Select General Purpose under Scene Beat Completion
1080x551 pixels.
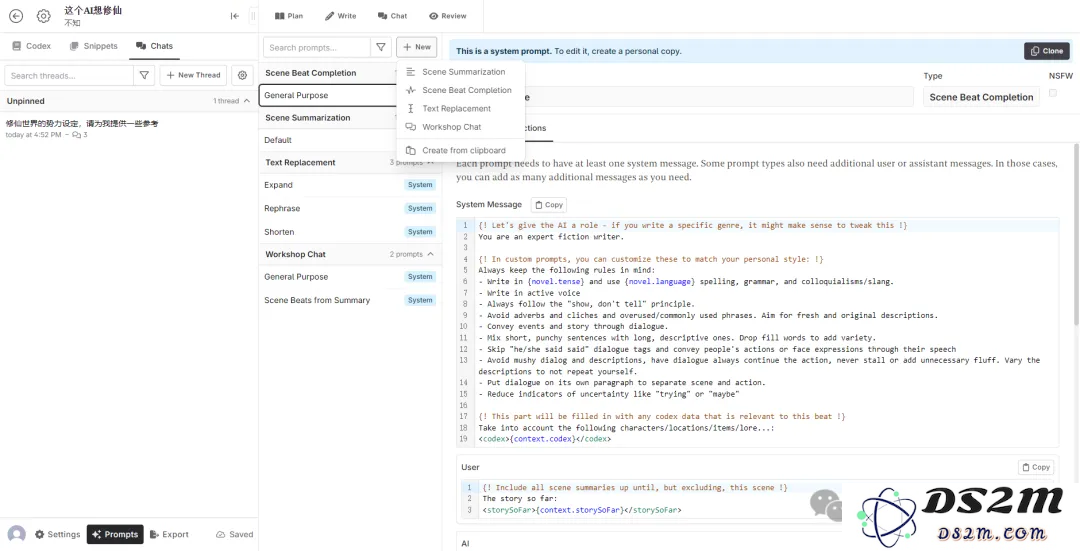click(x=329, y=96)
